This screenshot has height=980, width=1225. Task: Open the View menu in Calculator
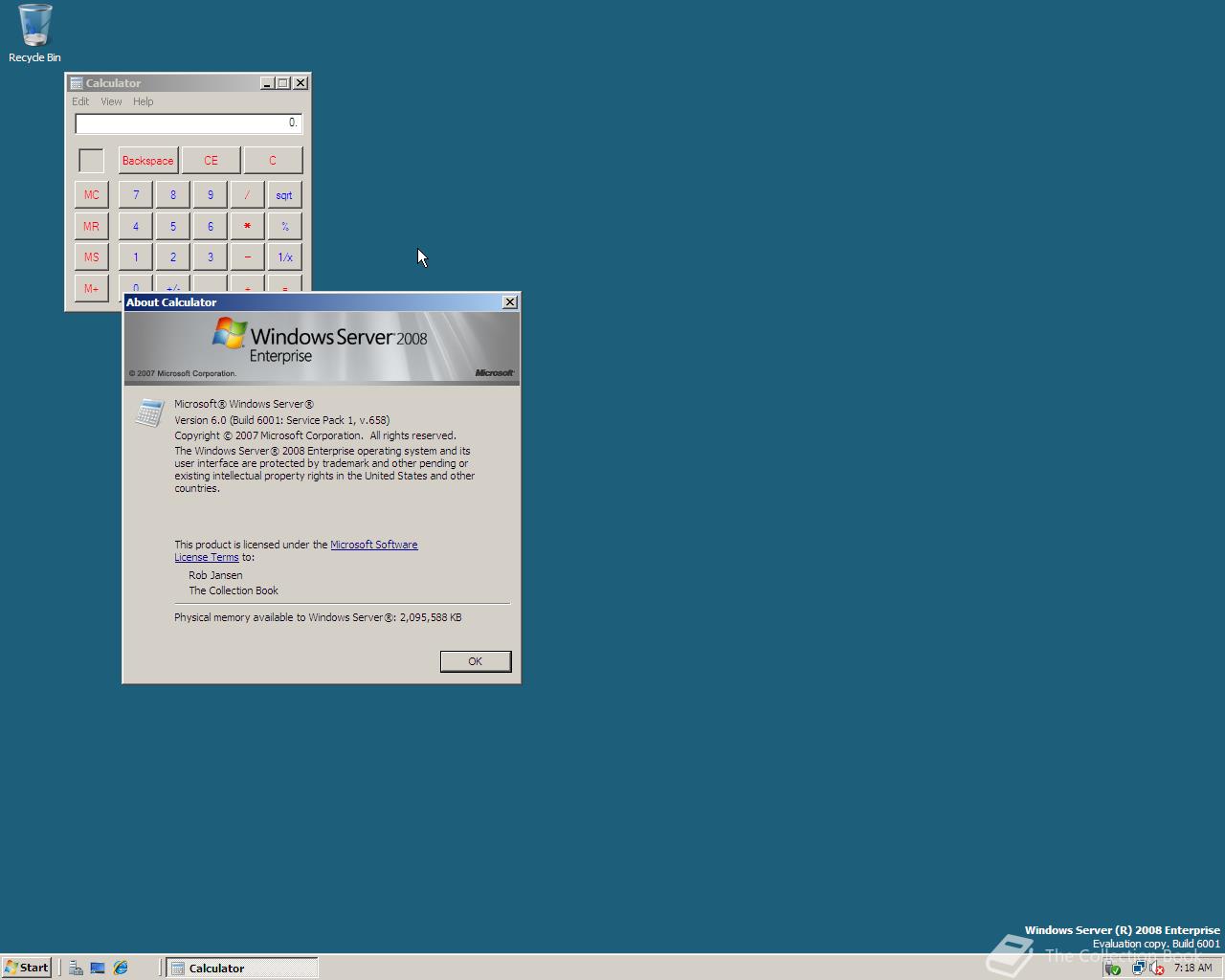tap(111, 101)
